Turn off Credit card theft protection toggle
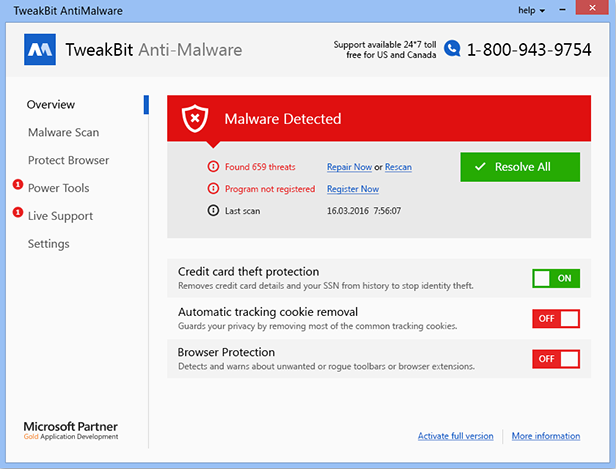The height and width of the screenshot is (469, 616). [x=556, y=278]
